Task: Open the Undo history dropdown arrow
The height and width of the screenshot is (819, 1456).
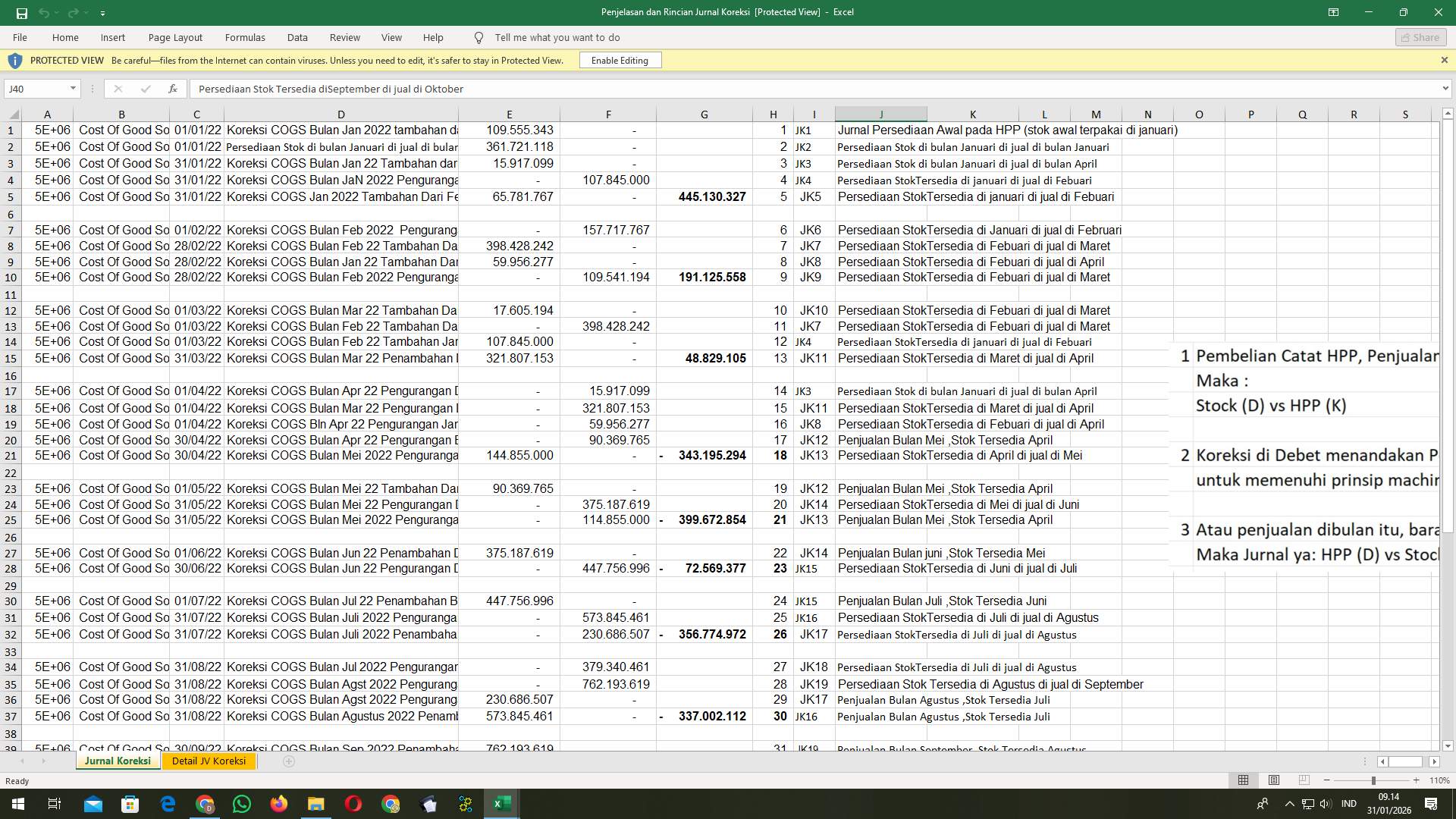Action: (x=55, y=12)
